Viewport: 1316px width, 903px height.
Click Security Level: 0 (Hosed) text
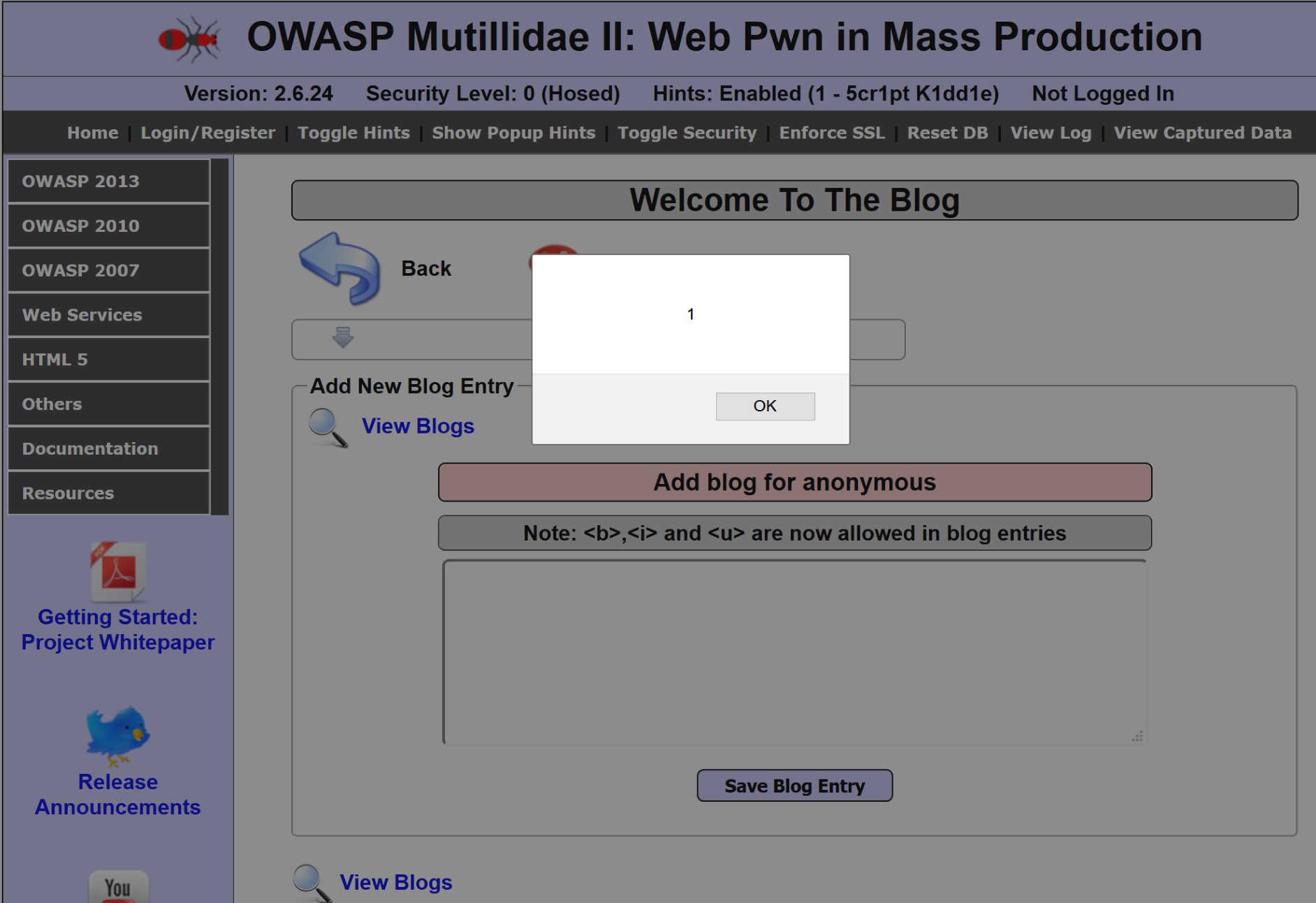click(493, 94)
